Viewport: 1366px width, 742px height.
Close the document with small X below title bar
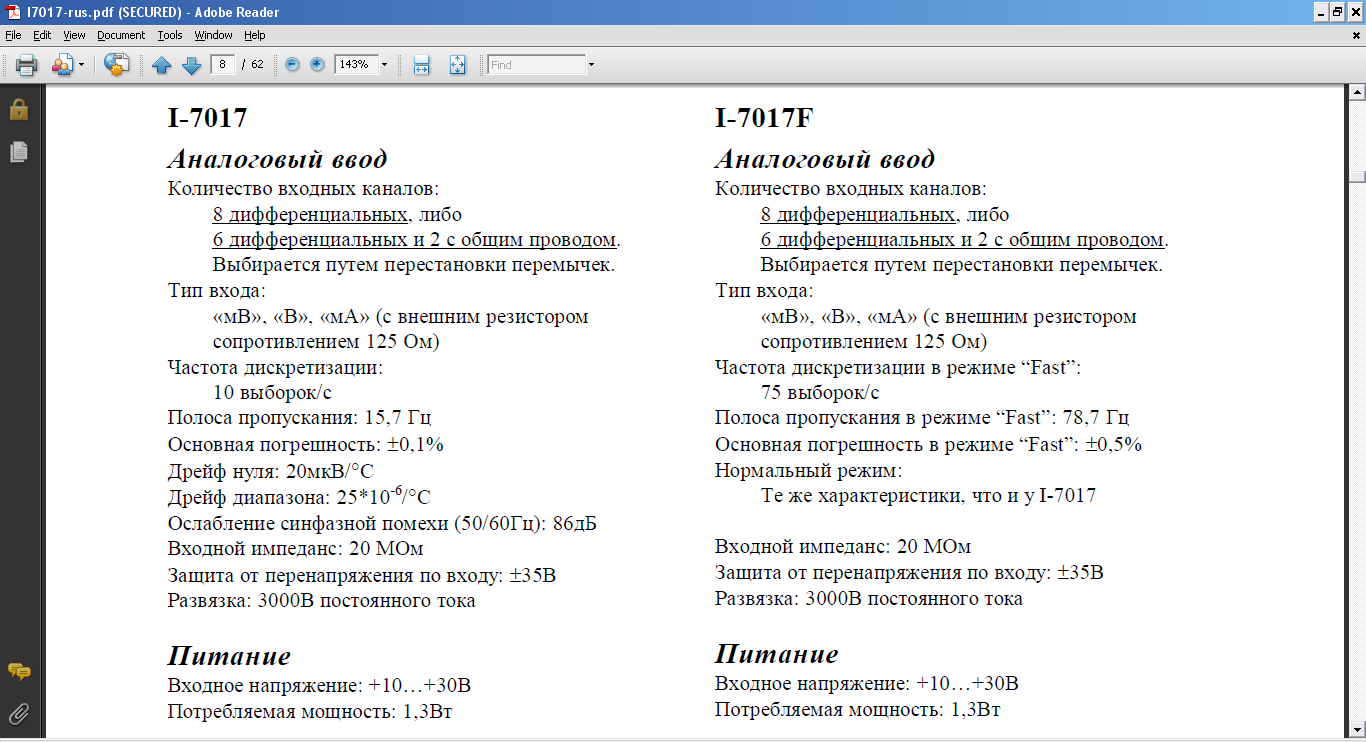tap(1356, 35)
